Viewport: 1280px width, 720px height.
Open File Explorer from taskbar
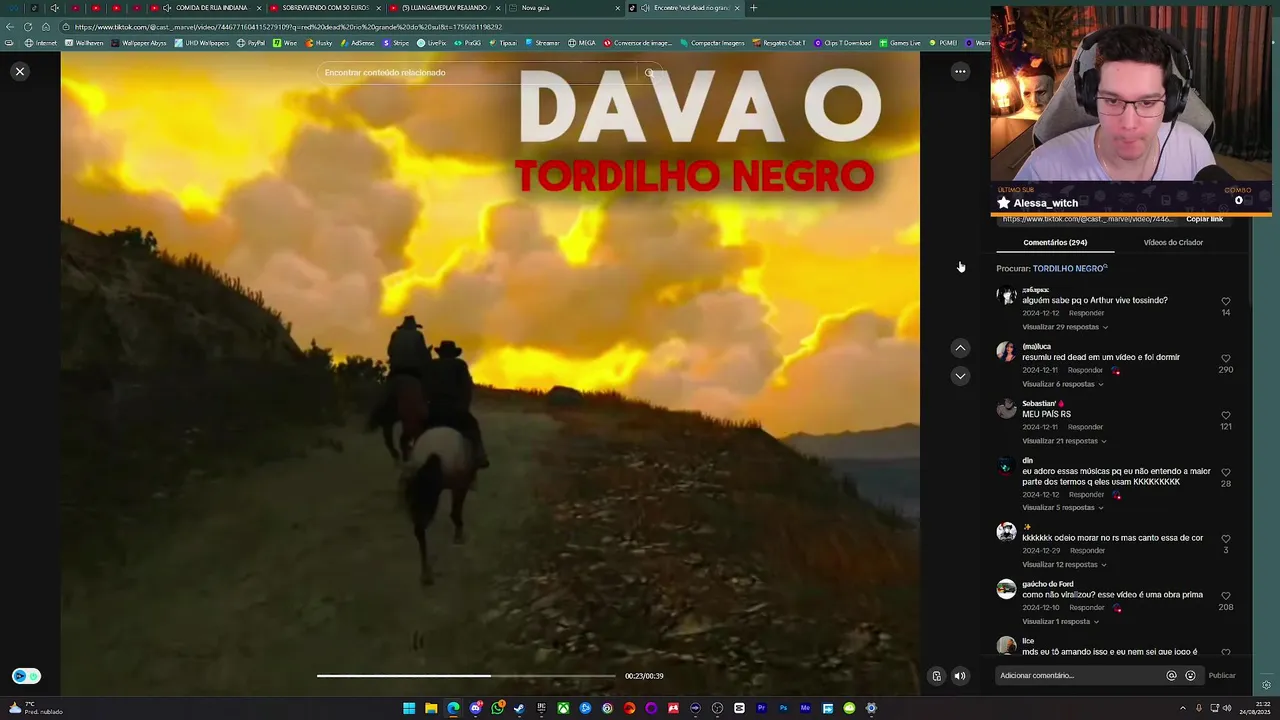pos(431,708)
